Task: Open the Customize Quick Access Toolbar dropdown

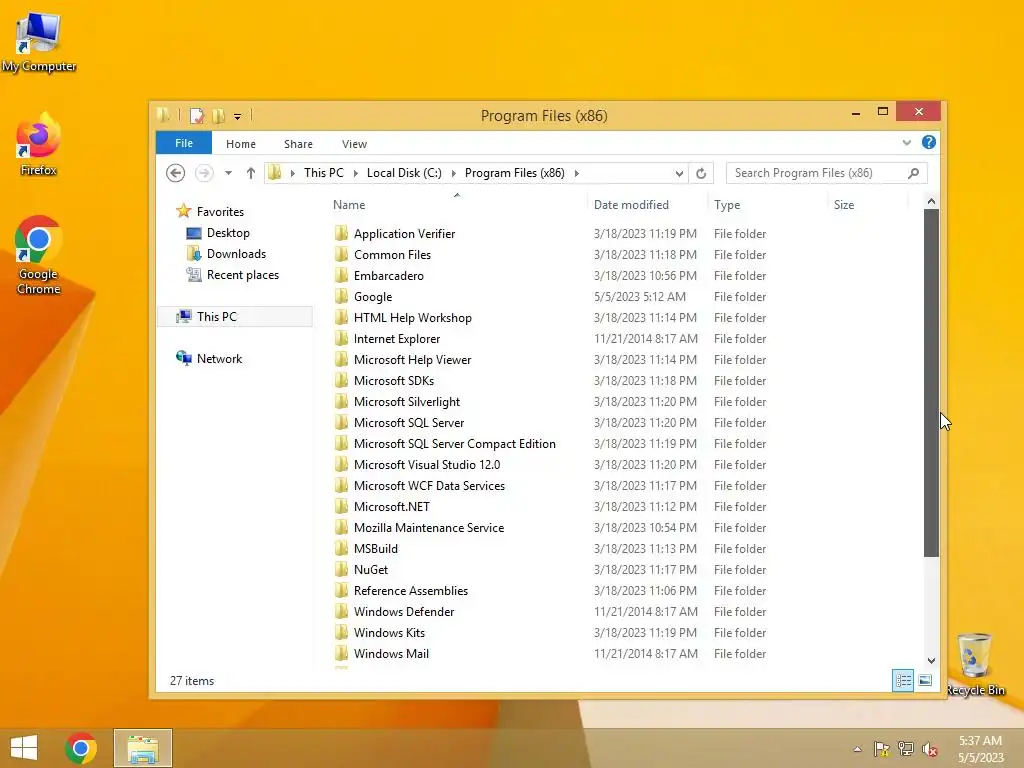Action: tap(238, 117)
